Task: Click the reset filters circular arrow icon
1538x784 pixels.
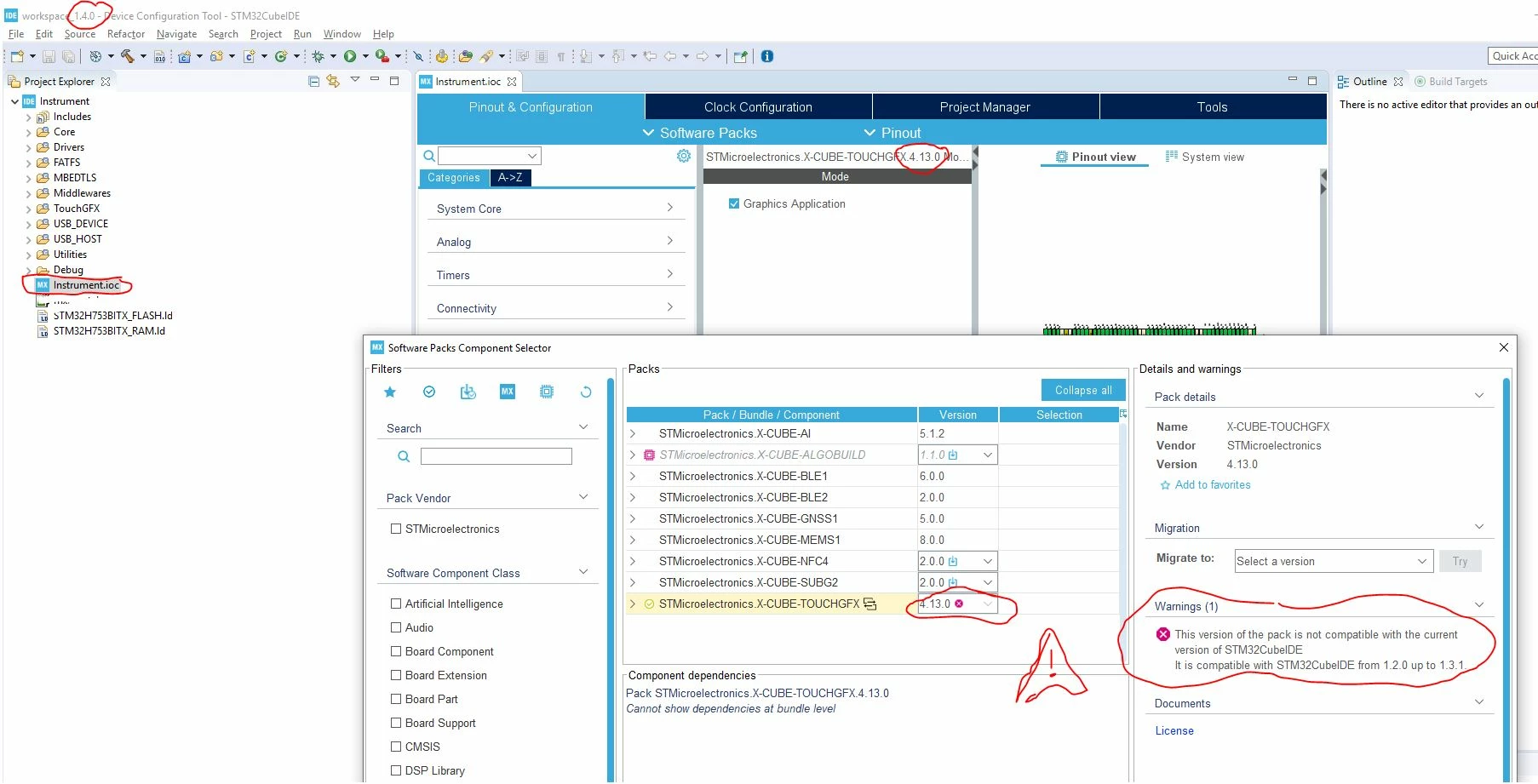Action: click(x=586, y=392)
